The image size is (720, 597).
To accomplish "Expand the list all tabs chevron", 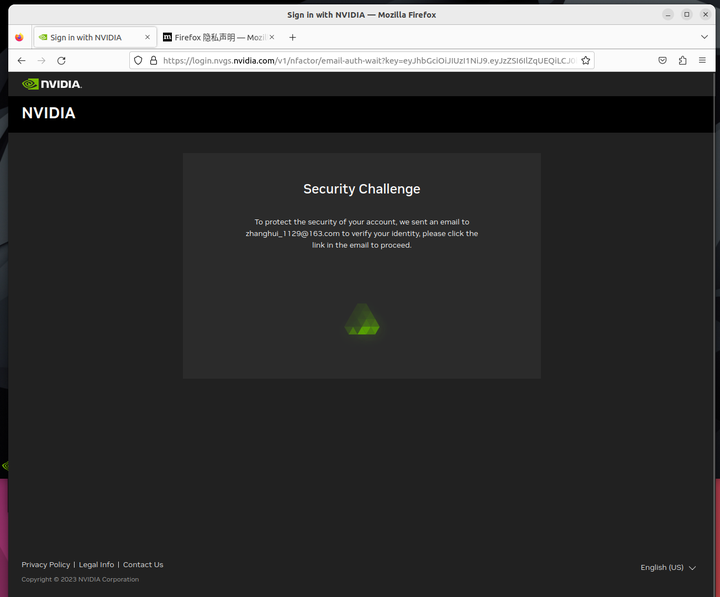I will (x=704, y=37).
